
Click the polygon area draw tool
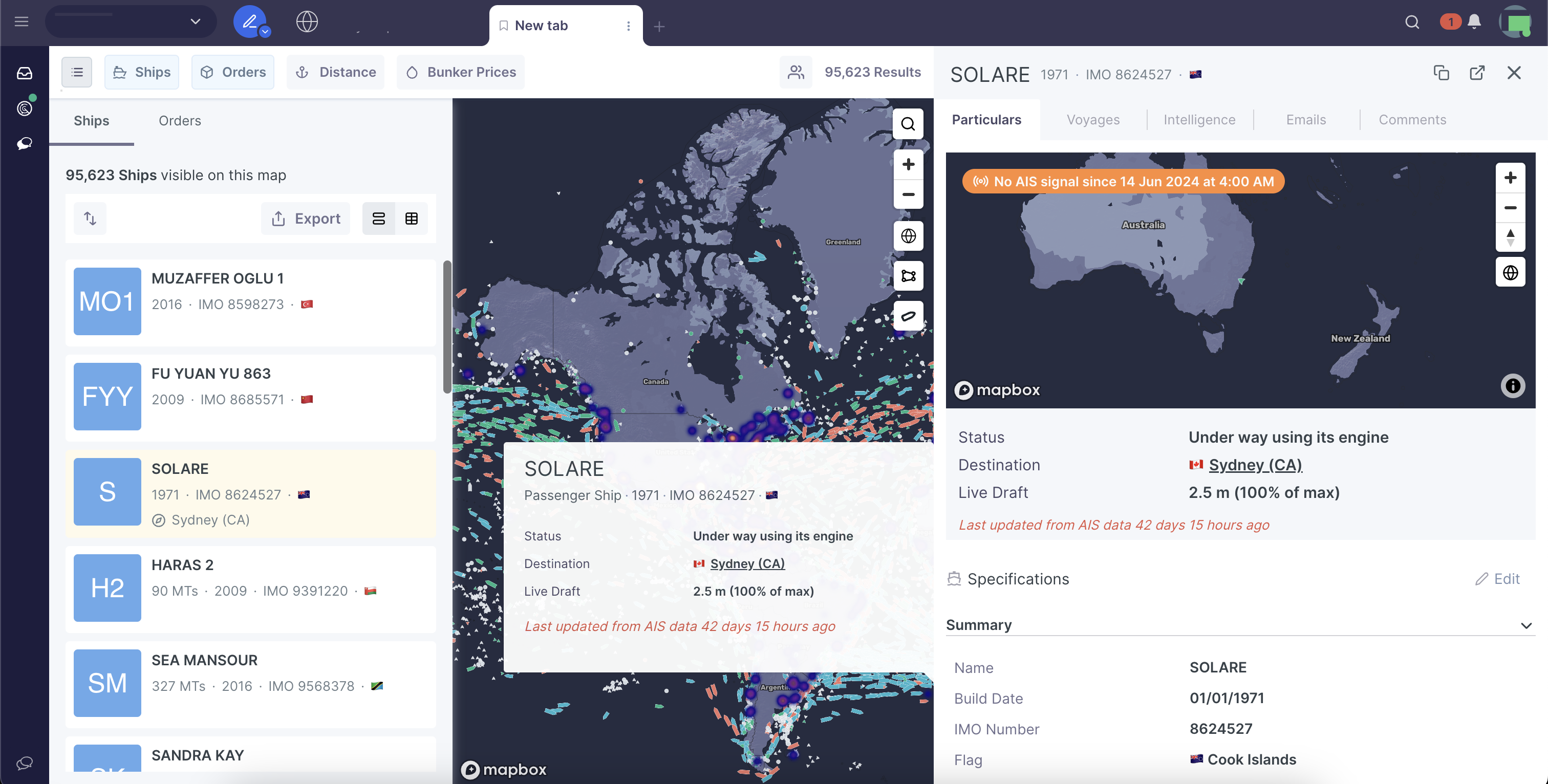click(x=908, y=276)
